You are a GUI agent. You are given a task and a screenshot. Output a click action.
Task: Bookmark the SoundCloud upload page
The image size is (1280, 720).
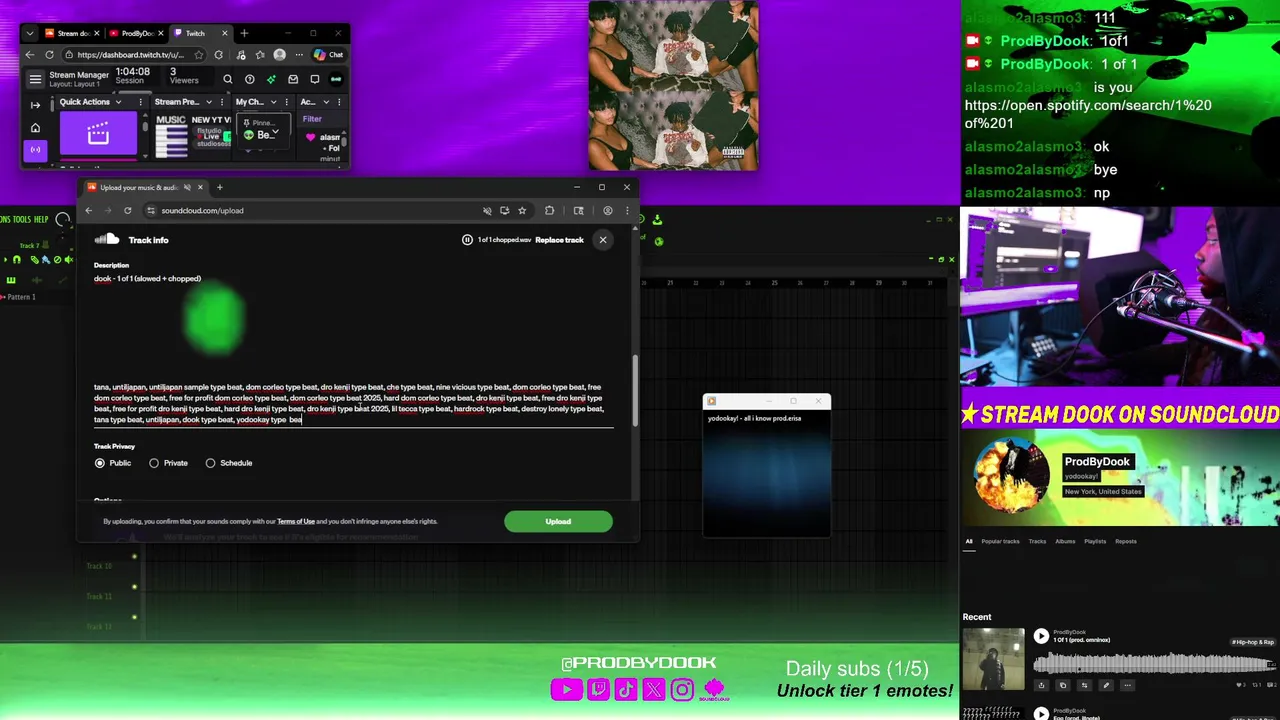[x=522, y=211]
